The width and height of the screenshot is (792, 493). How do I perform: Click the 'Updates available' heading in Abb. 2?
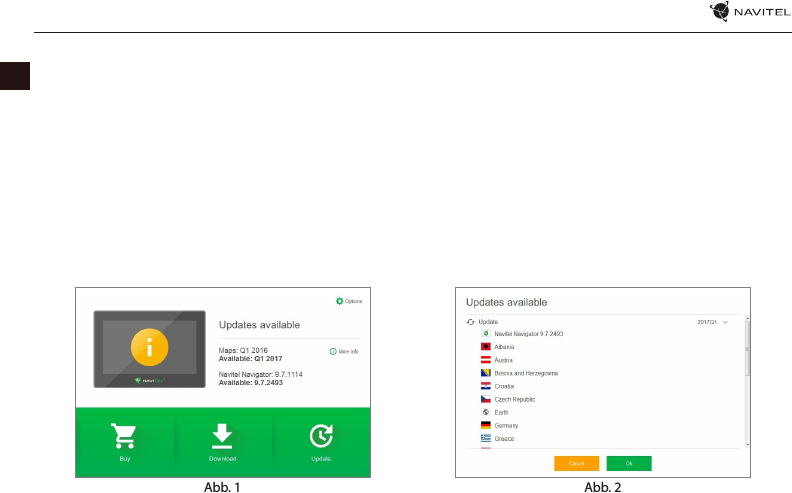(x=507, y=302)
